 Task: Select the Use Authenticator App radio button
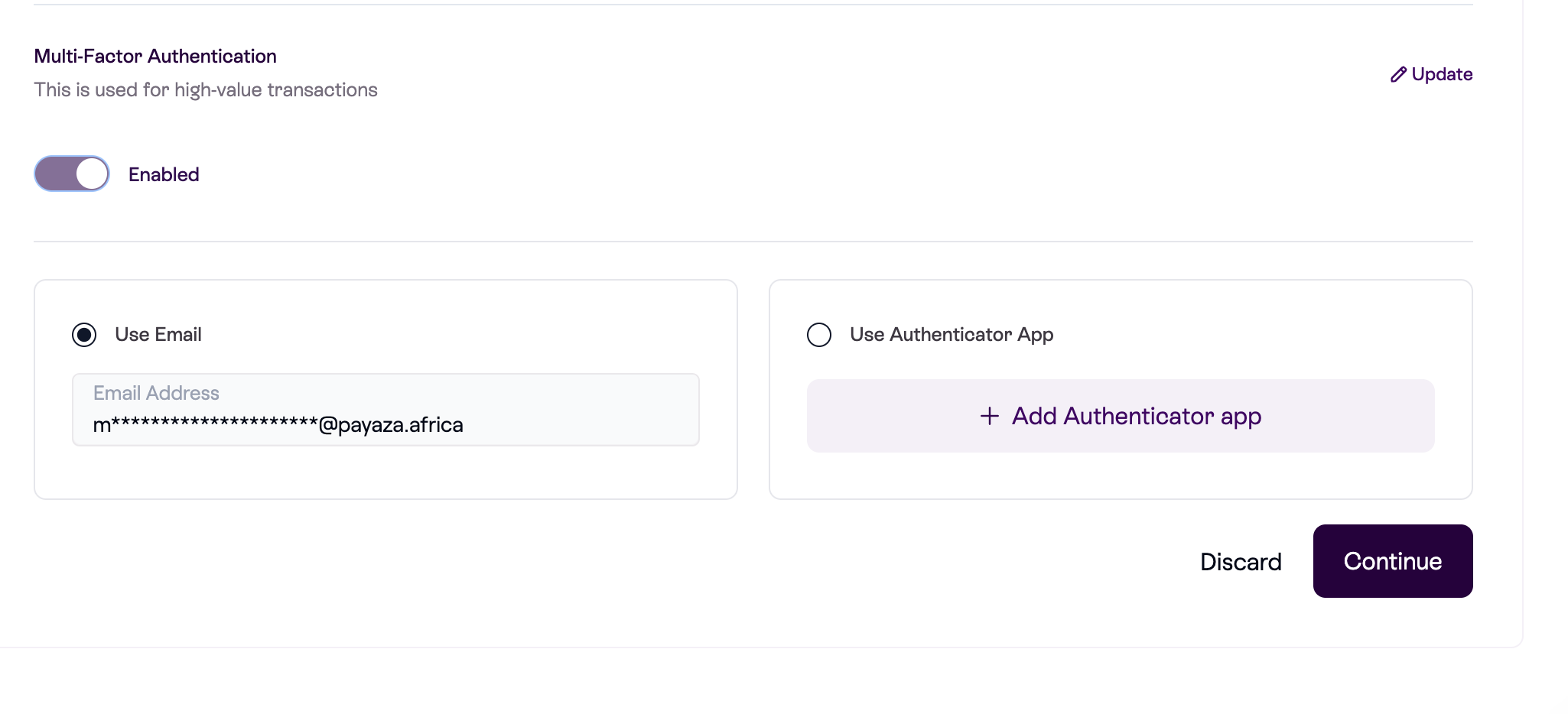pyautogui.click(x=818, y=335)
